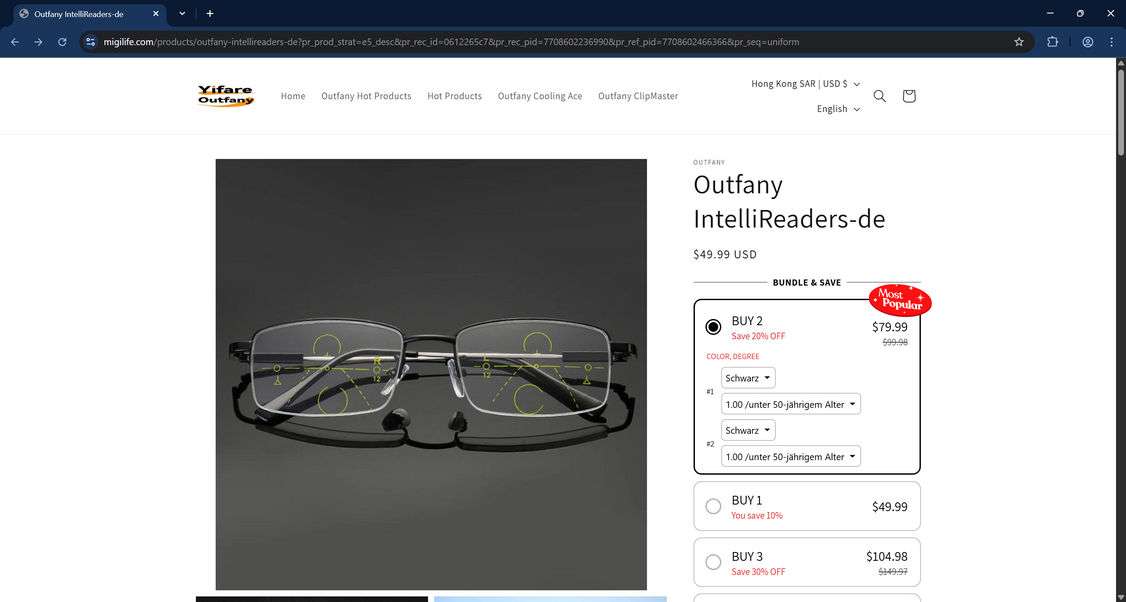Screen dimensions: 1126x602
Task: Open the browser profile icon
Action: (x=1087, y=42)
